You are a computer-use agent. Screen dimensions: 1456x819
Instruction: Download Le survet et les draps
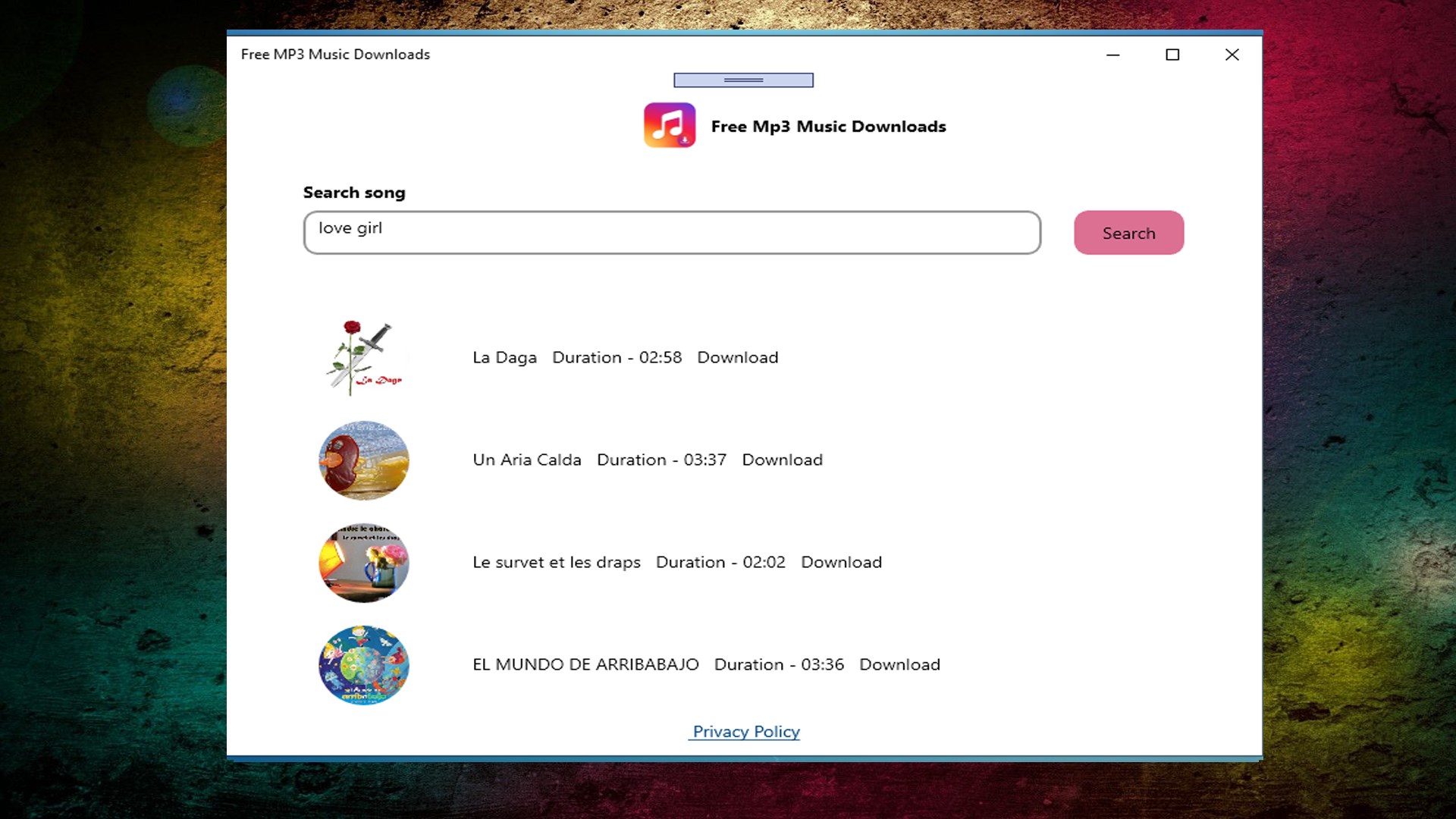tap(841, 562)
